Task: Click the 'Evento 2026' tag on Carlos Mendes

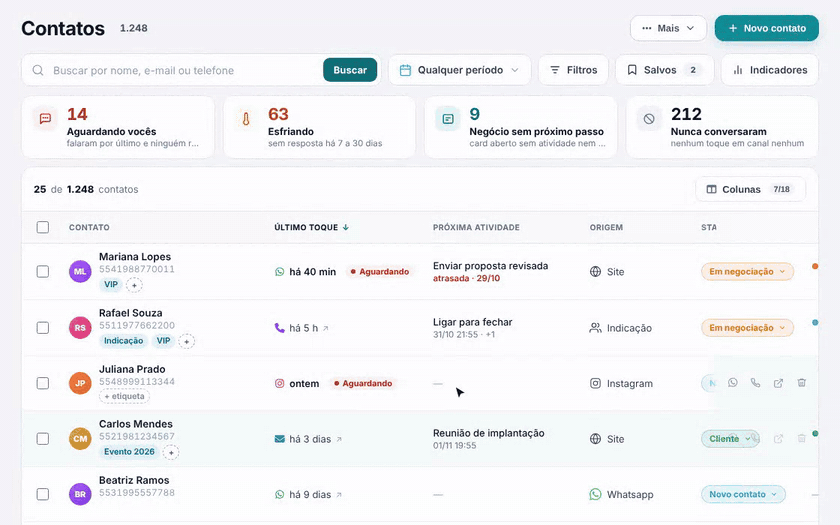Action: click(129, 452)
